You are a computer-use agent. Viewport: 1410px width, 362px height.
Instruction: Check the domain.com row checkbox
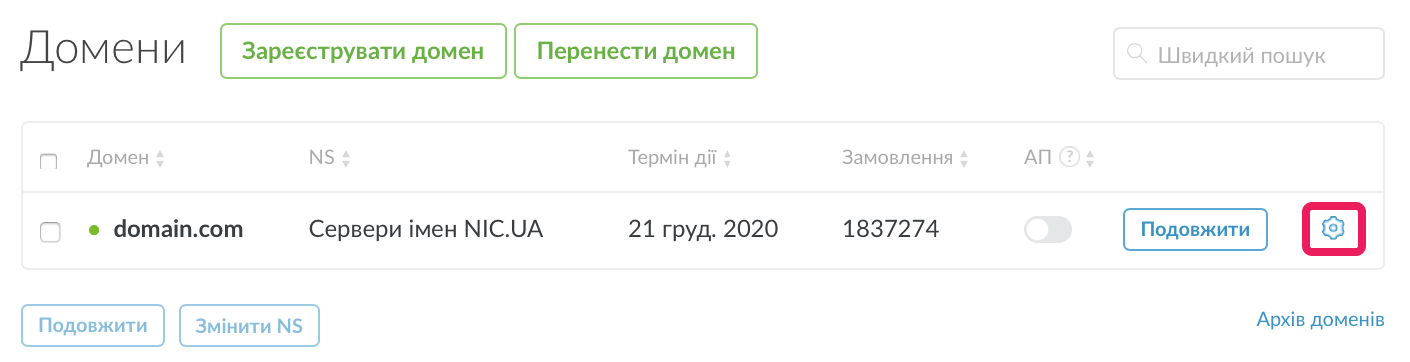pos(49,232)
